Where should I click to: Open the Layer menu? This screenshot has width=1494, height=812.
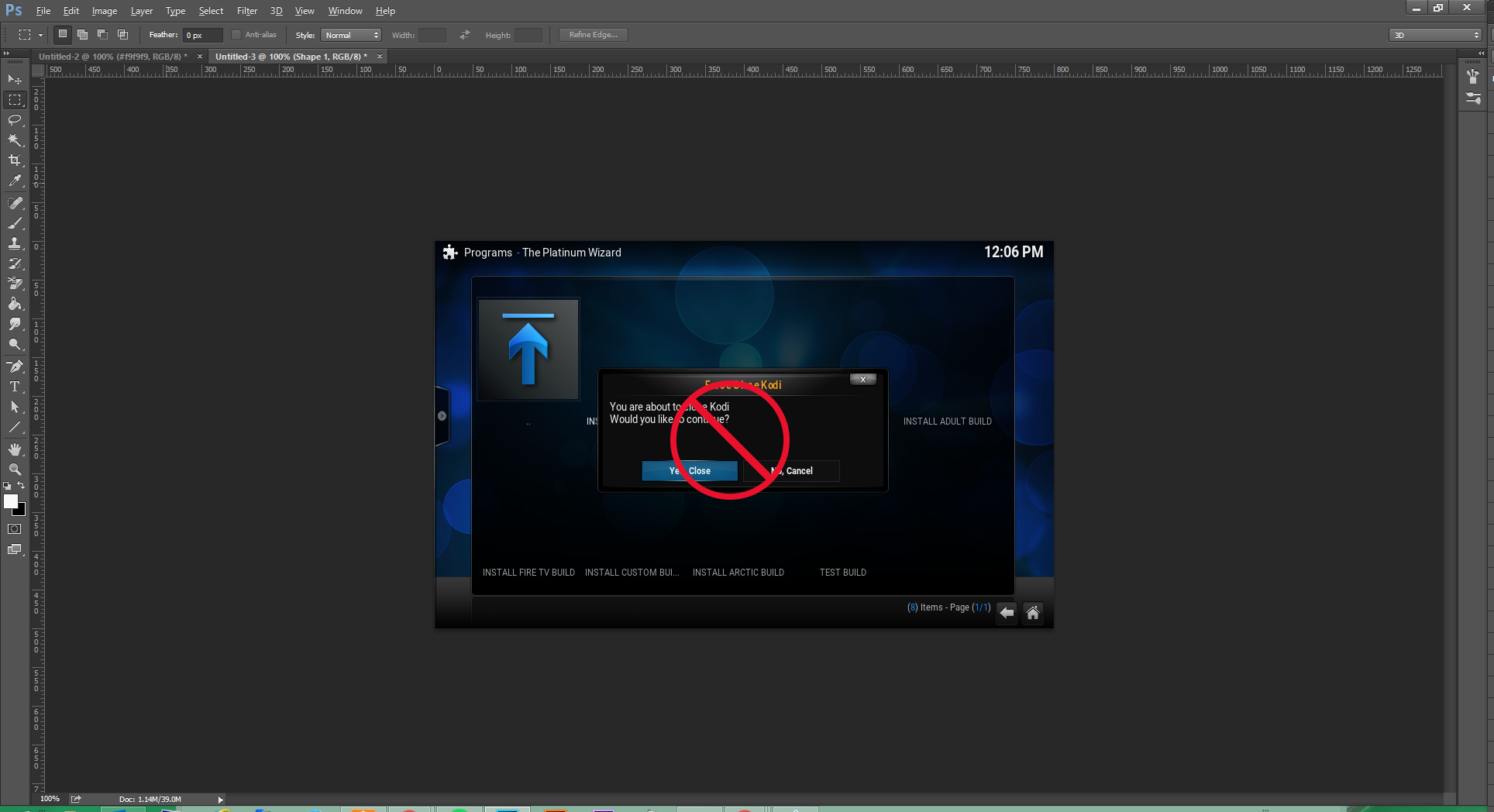[142, 11]
